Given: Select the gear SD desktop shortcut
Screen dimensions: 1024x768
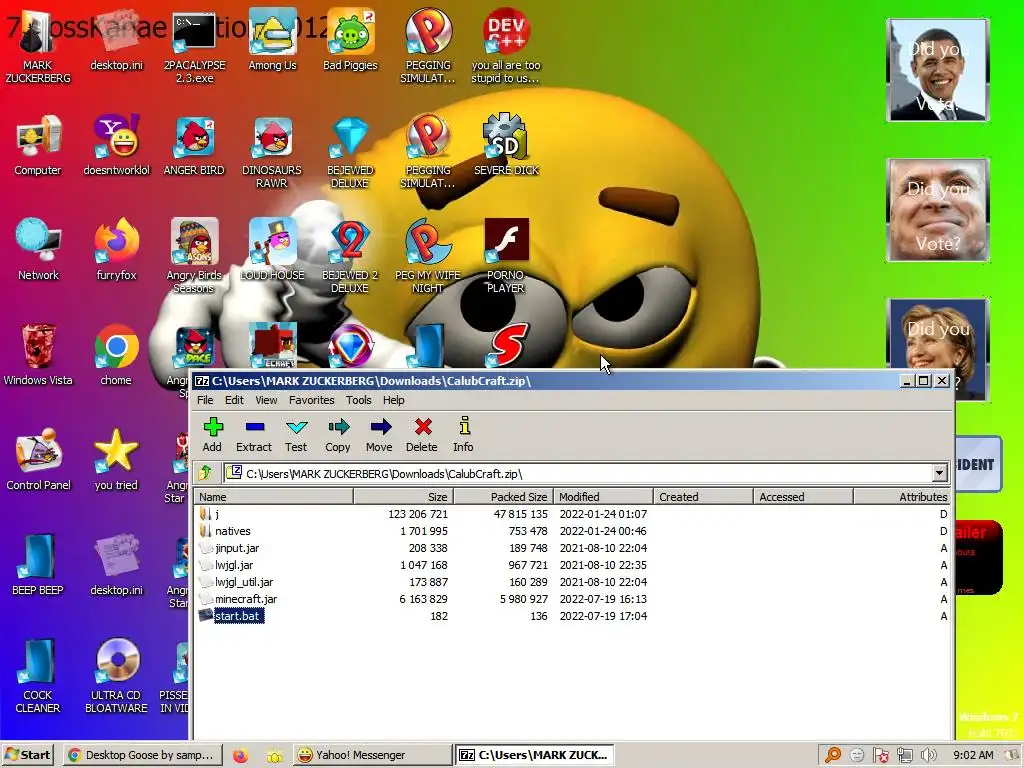Looking at the screenshot, I should 506,146.
